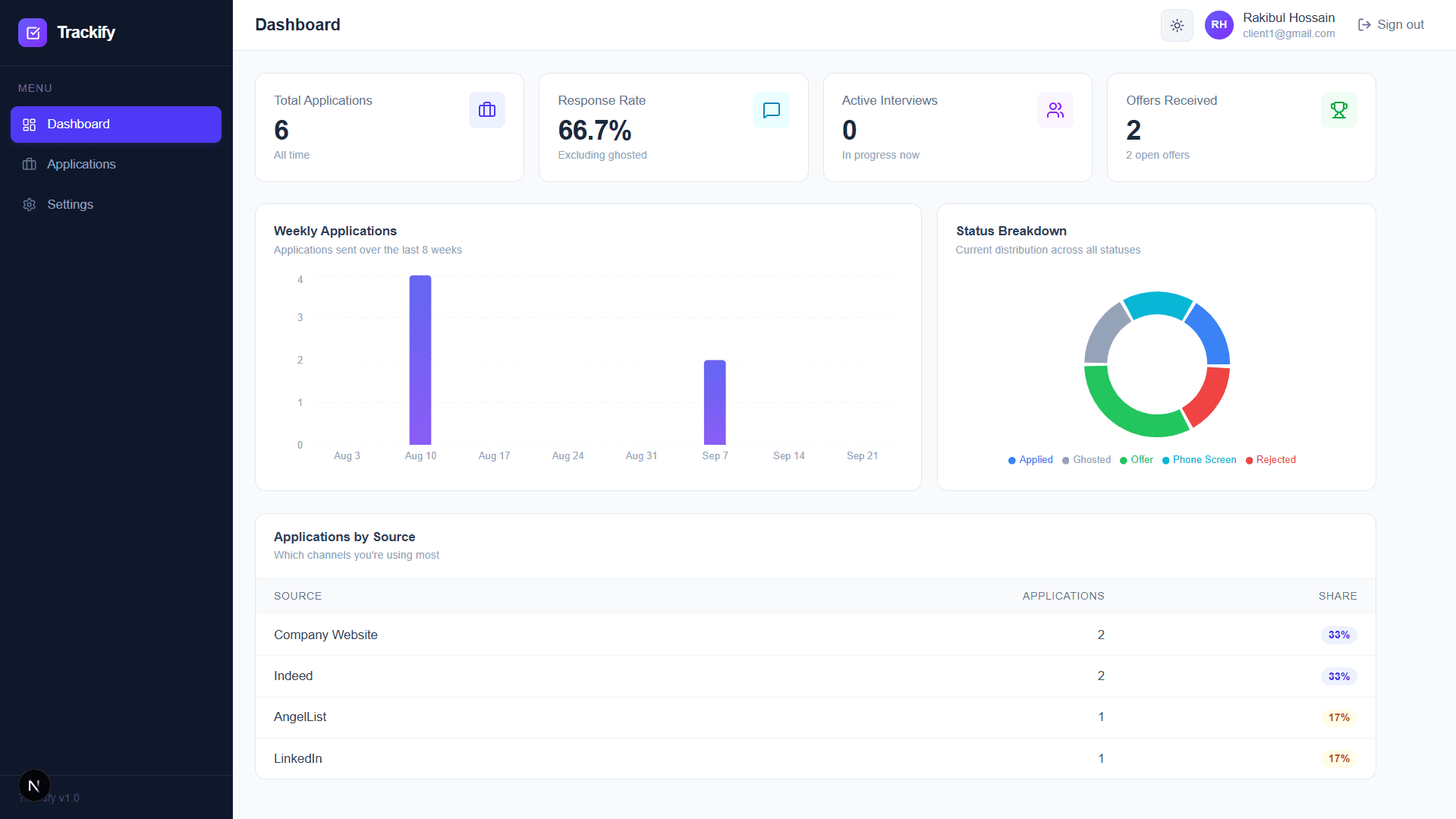The width and height of the screenshot is (1456, 819).
Task: Click the APPLICATIONS column header
Action: pyautogui.click(x=1063, y=596)
